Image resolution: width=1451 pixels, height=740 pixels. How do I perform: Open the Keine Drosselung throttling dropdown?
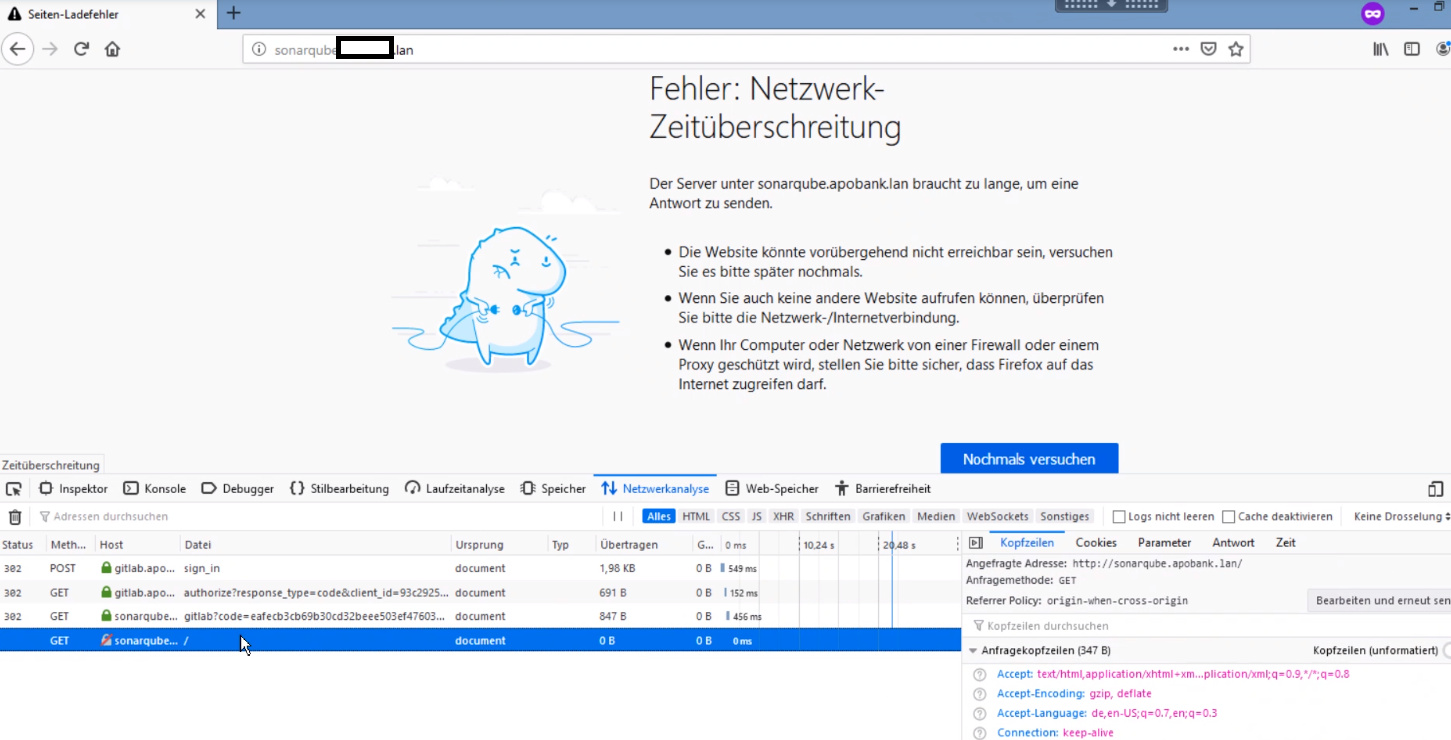tap(1400, 517)
